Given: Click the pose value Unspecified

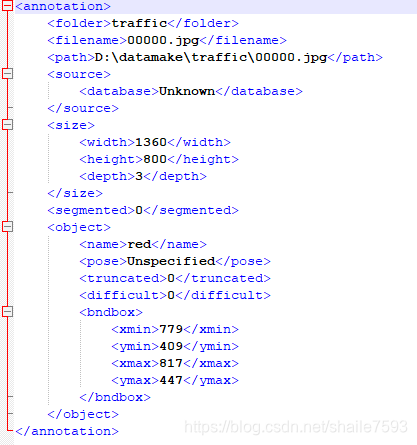Looking at the screenshot, I should 171,261.
